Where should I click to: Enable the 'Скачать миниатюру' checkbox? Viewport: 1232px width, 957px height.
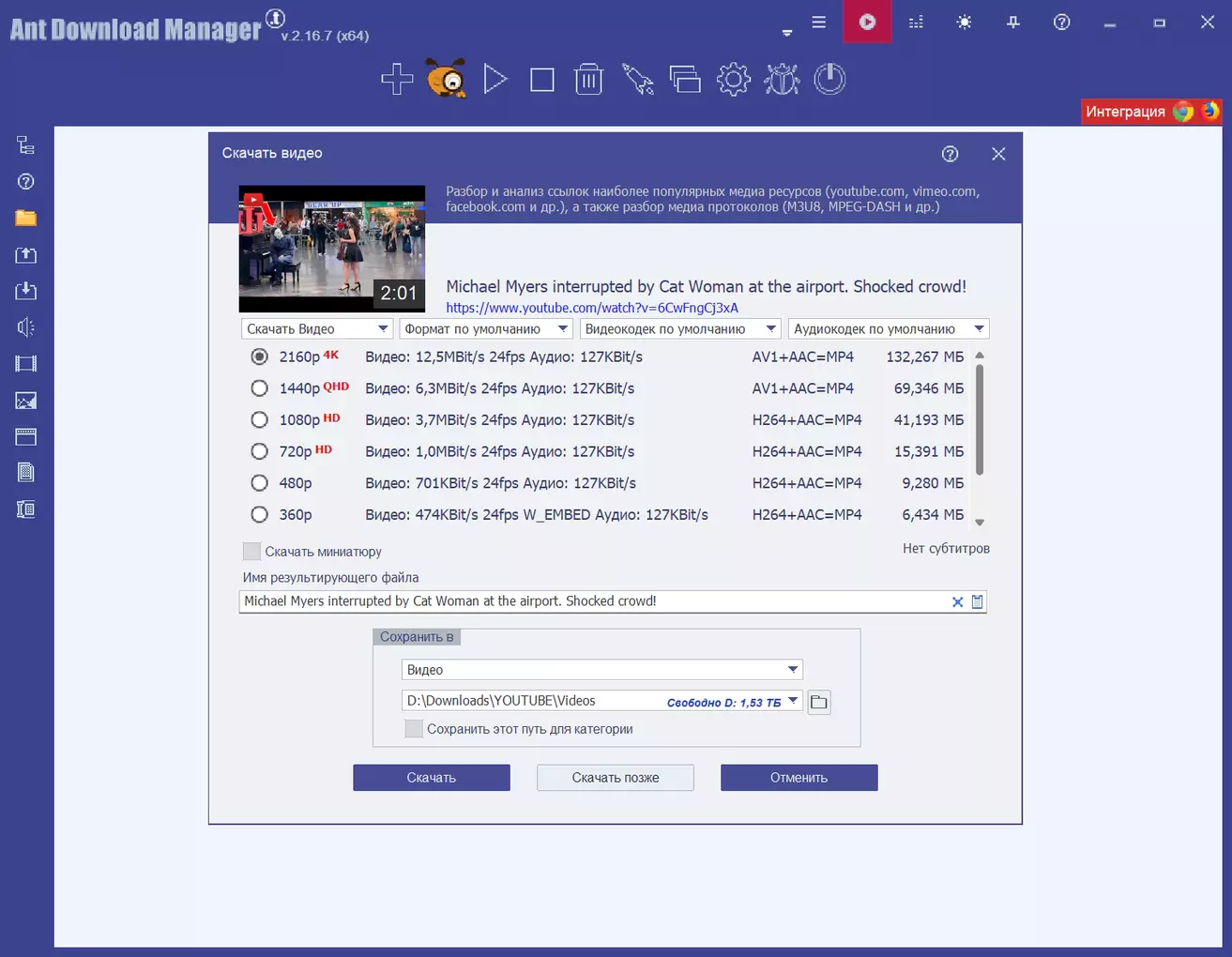pyautogui.click(x=251, y=552)
